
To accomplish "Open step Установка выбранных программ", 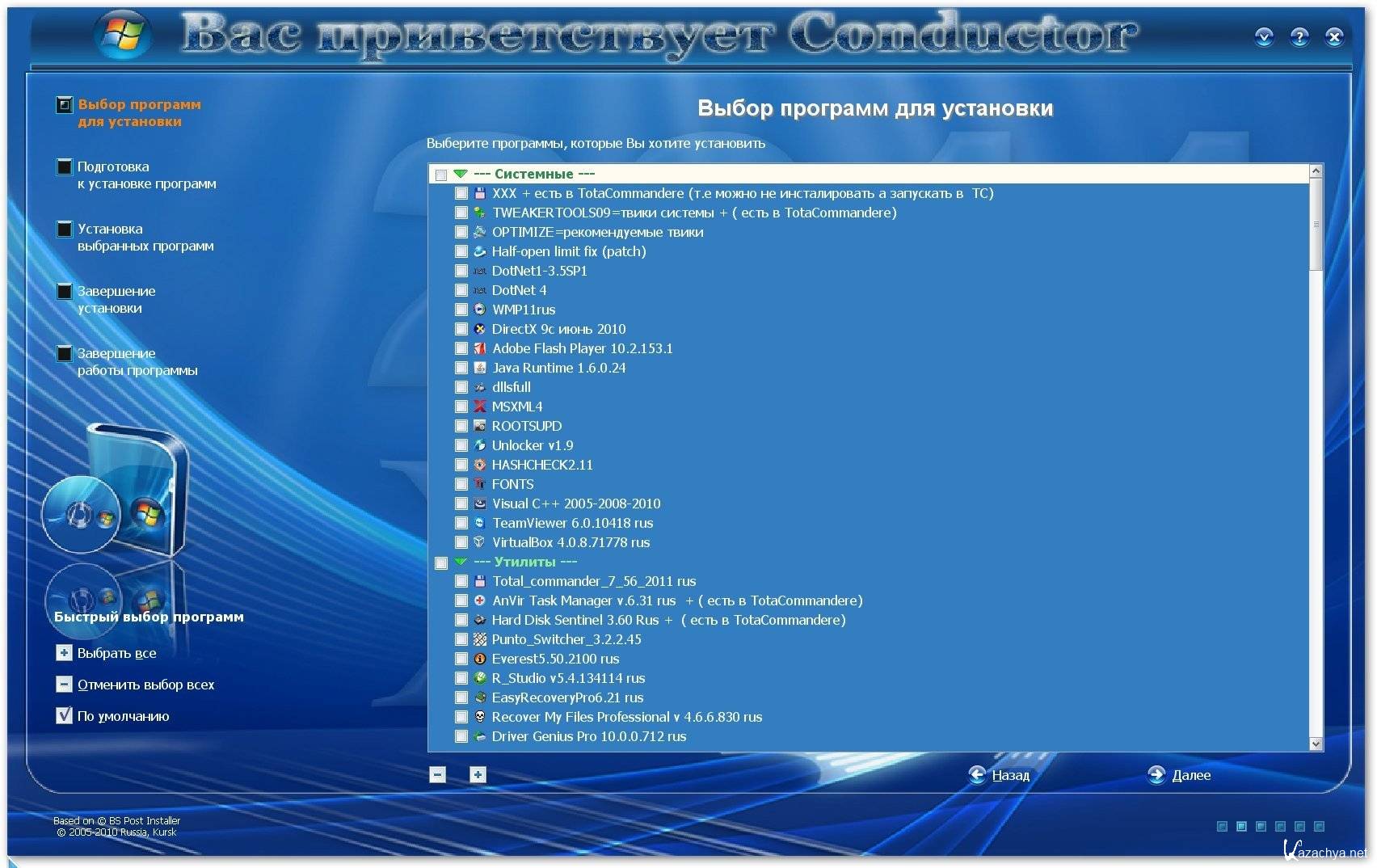I will tap(135, 238).
